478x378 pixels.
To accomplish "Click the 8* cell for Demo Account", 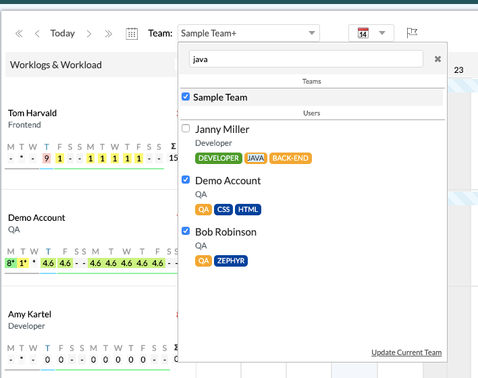I will coord(11,263).
